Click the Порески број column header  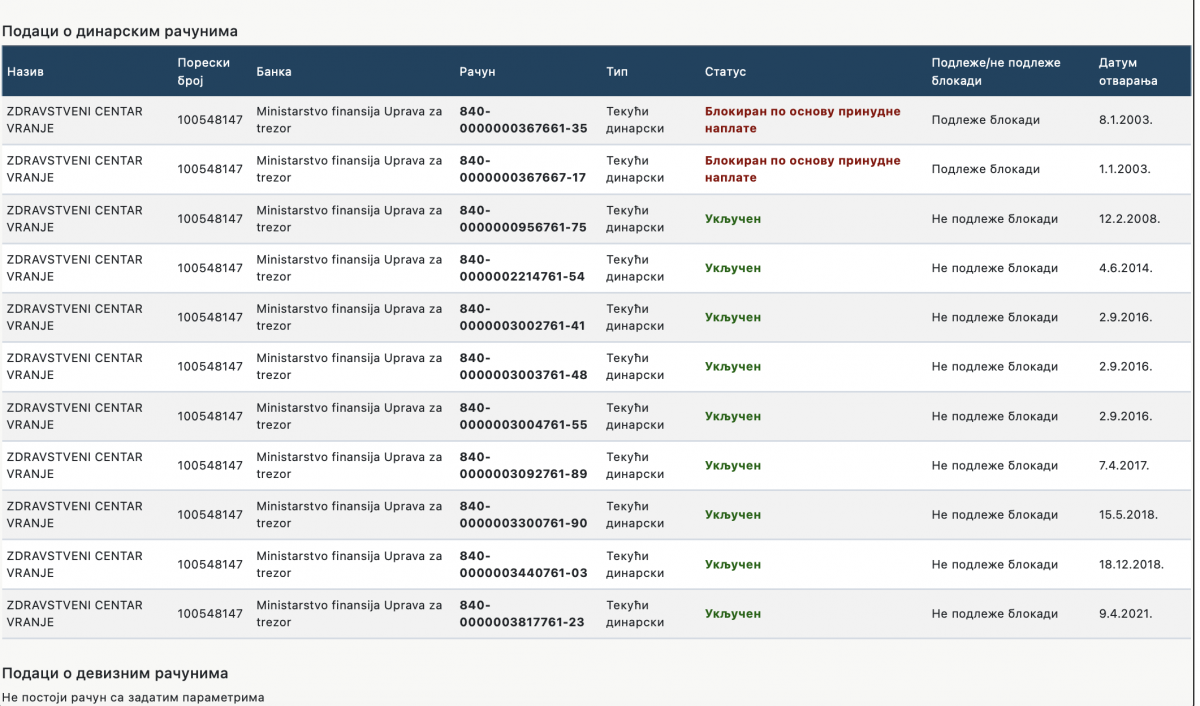point(203,71)
